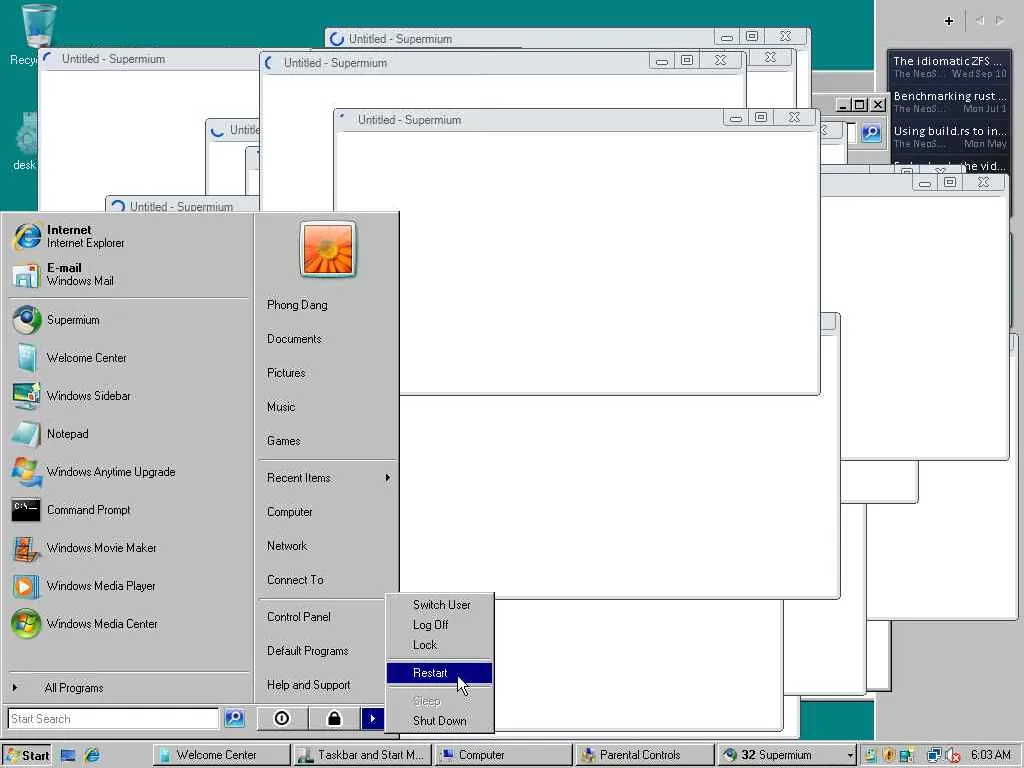Image resolution: width=1024 pixels, height=768 pixels.
Task: Switch to Welcome Center taskbar button
Action: (222, 755)
